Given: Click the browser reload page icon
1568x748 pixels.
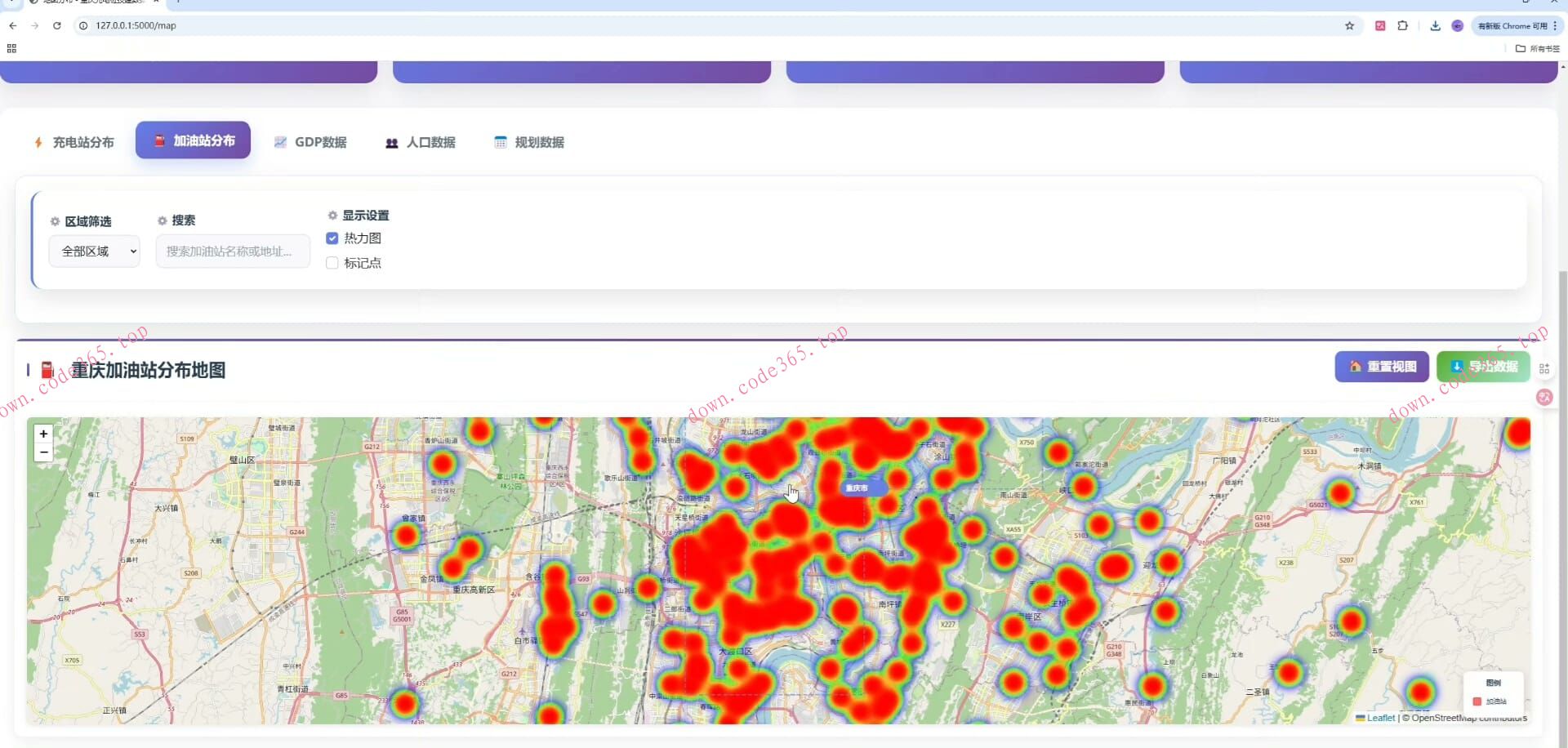Looking at the screenshot, I should [x=57, y=25].
